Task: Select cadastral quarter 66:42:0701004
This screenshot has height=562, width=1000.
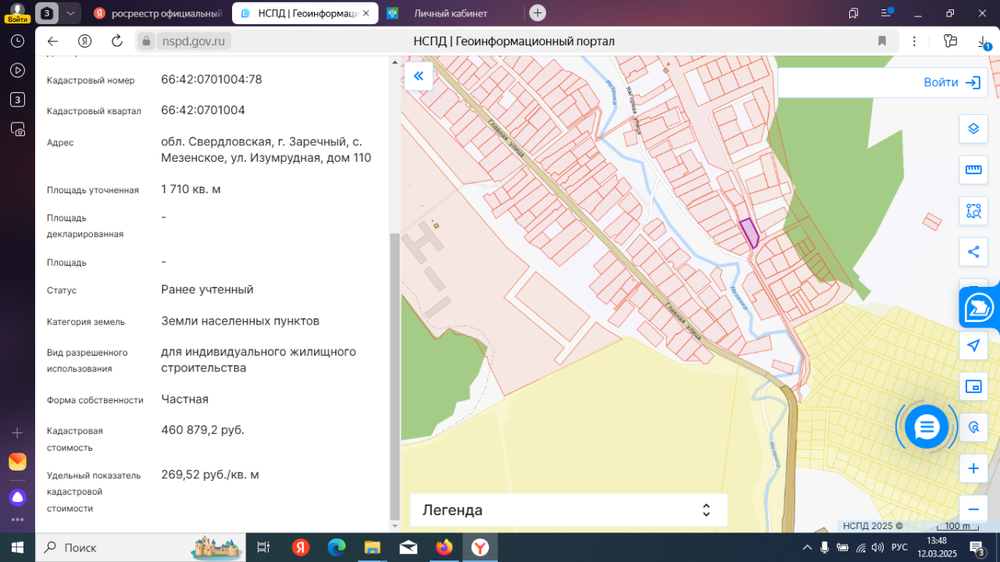Action: (203, 110)
